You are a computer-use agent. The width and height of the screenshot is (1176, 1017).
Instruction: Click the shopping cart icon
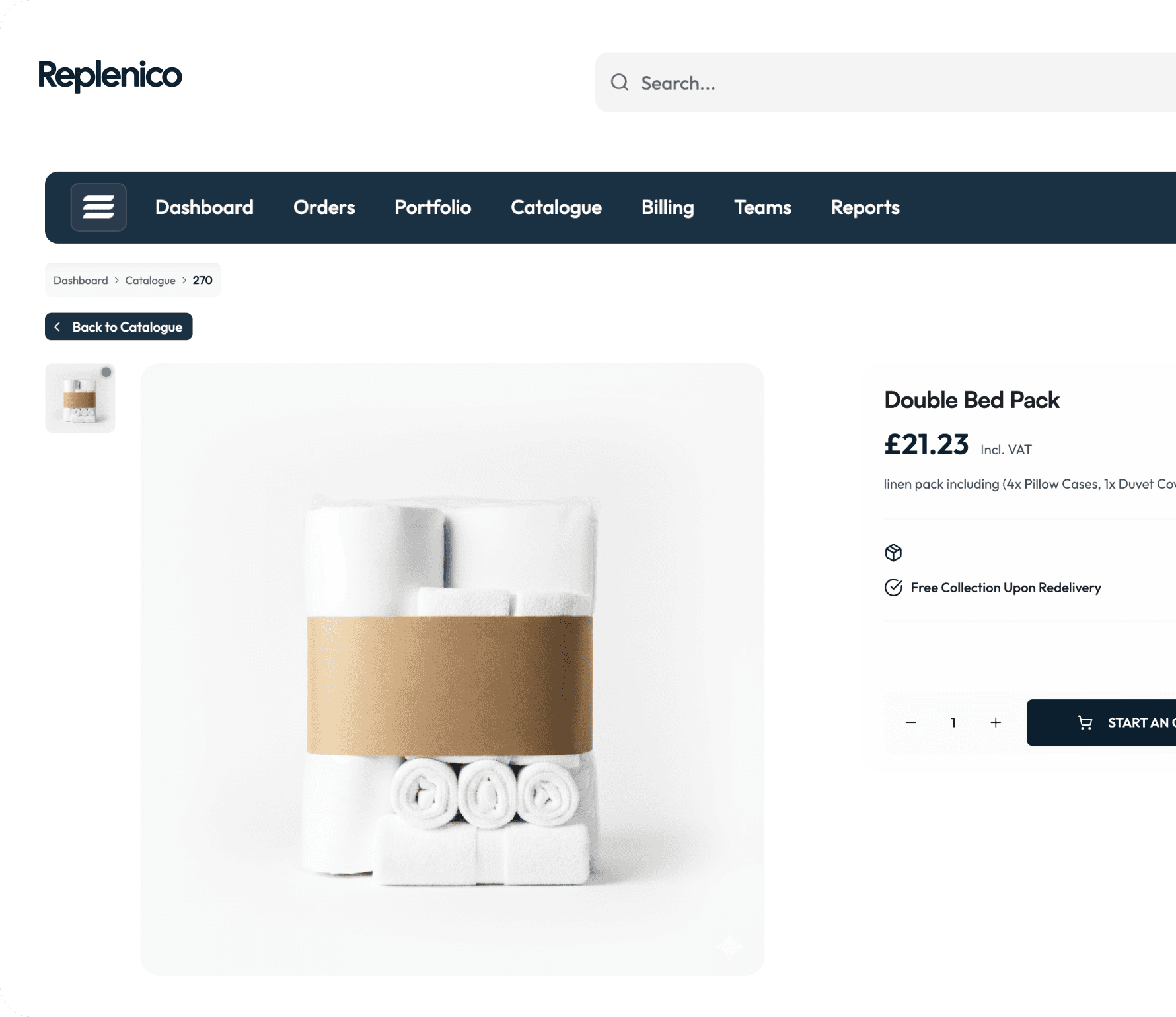pos(1085,723)
